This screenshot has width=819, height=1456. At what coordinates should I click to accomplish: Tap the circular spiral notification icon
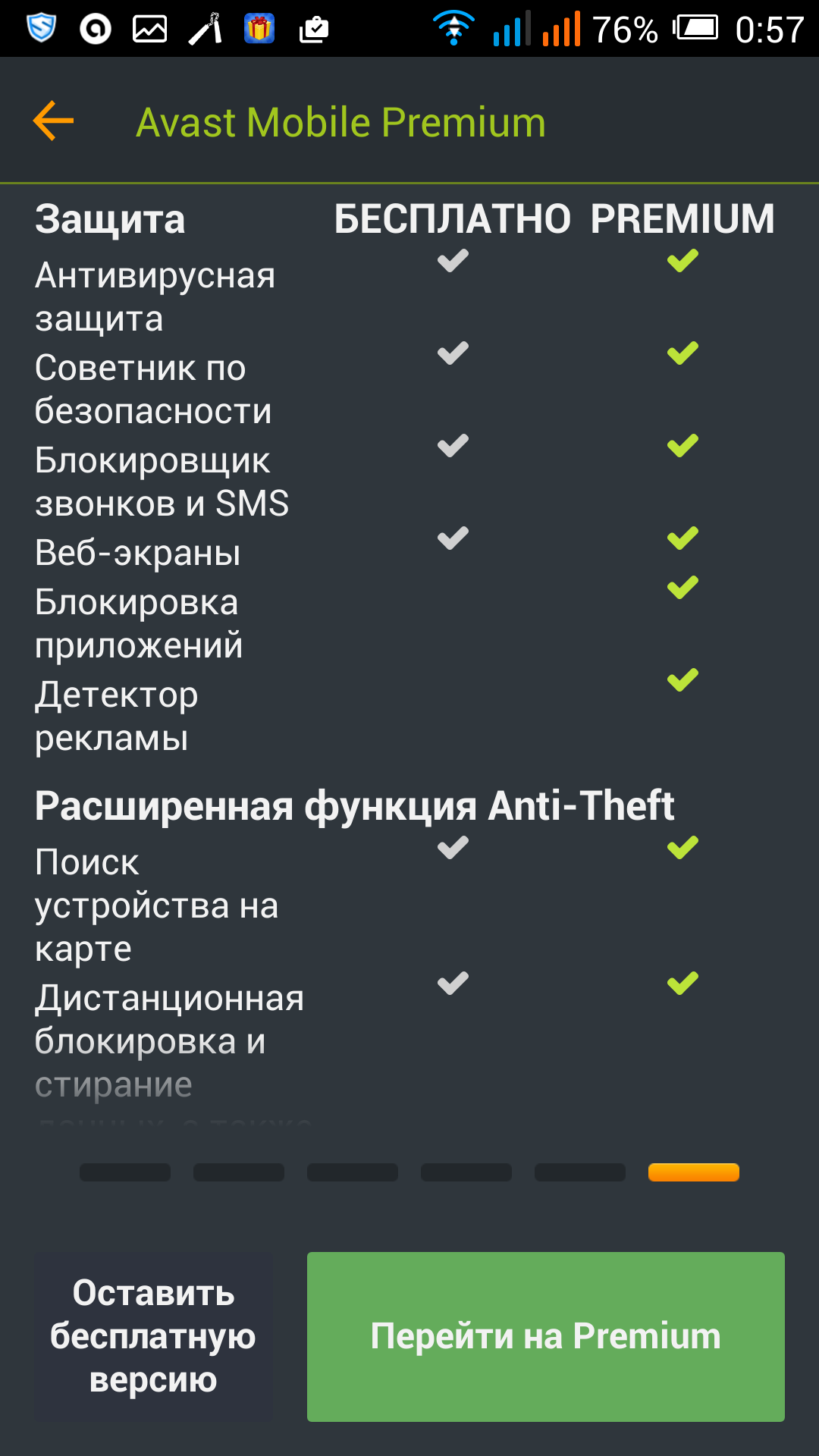(96, 29)
